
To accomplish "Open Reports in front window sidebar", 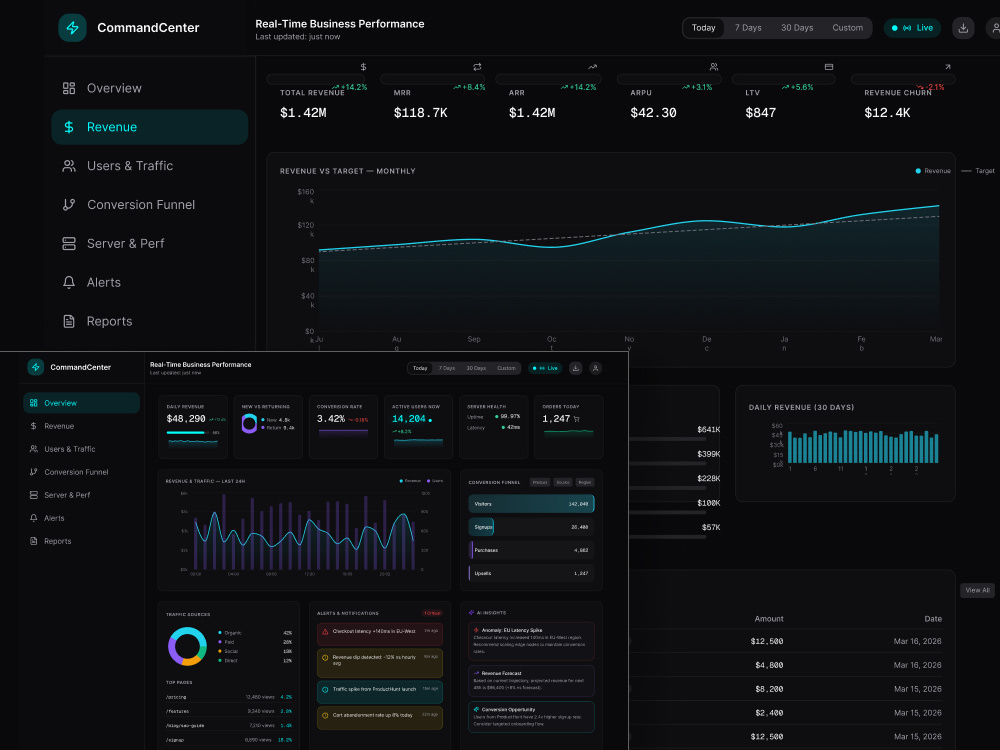I will click(x=82, y=541).
